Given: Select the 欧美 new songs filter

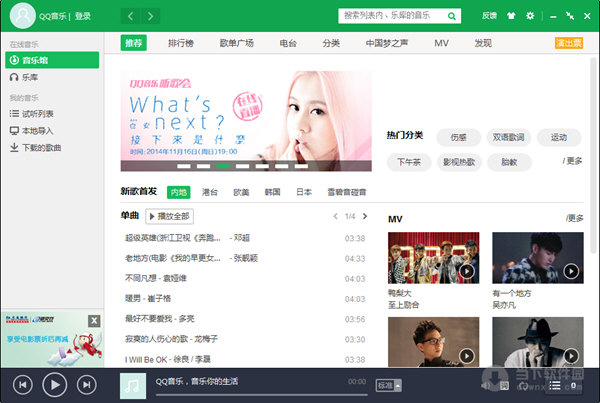Looking at the screenshot, I should 241,192.
